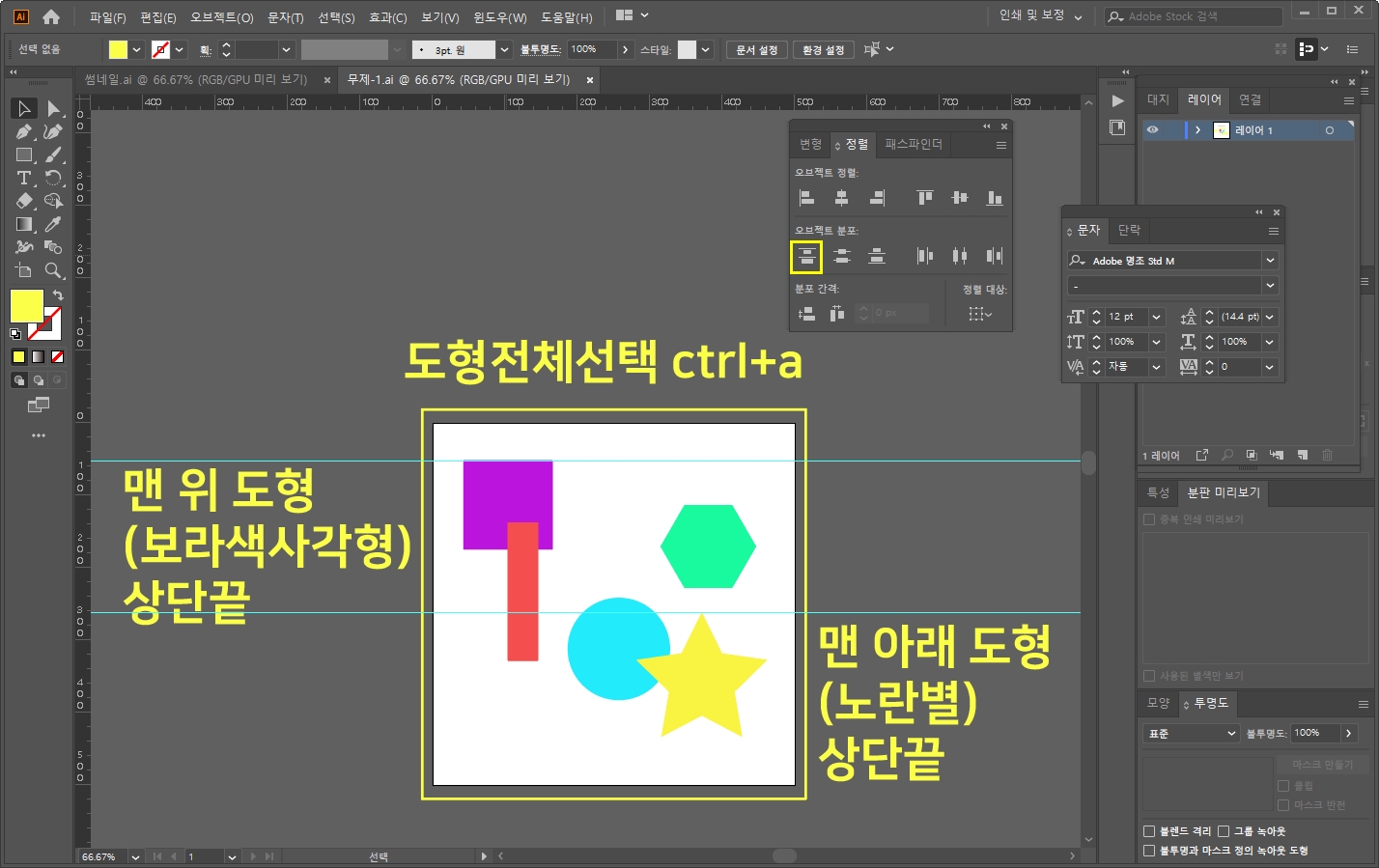Select the Direct Selection tool
The height and width of the screenshot is (868, 1379).
click(54, 108)
